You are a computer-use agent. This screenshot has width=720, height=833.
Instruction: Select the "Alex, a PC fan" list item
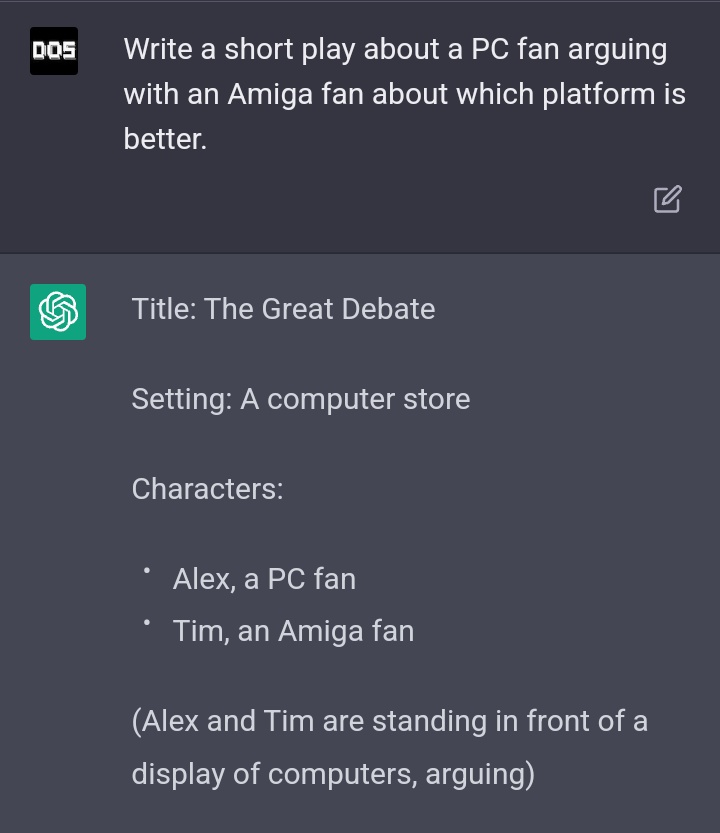(264, 579)
